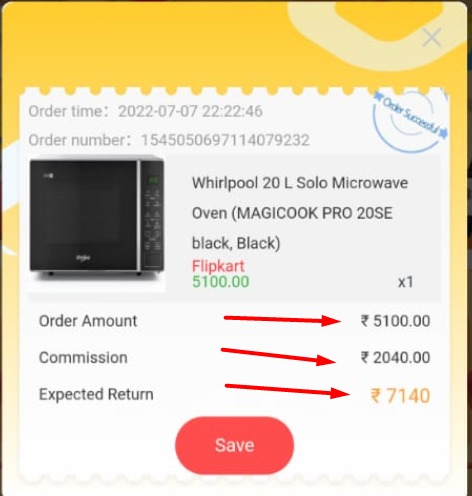Screen dimensions: 472x496
Task: Click the green 5100.00 product price
Action: [221, 282]
